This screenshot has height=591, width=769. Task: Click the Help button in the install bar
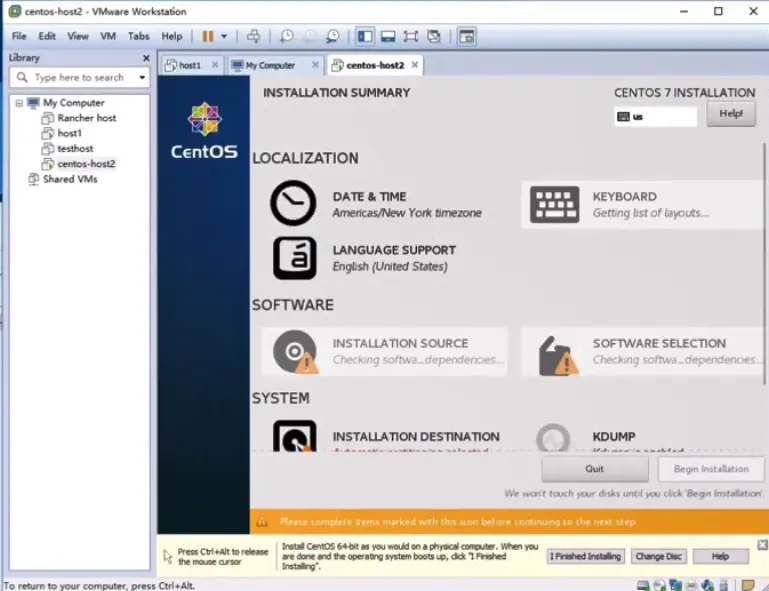[x=720, y=556]
